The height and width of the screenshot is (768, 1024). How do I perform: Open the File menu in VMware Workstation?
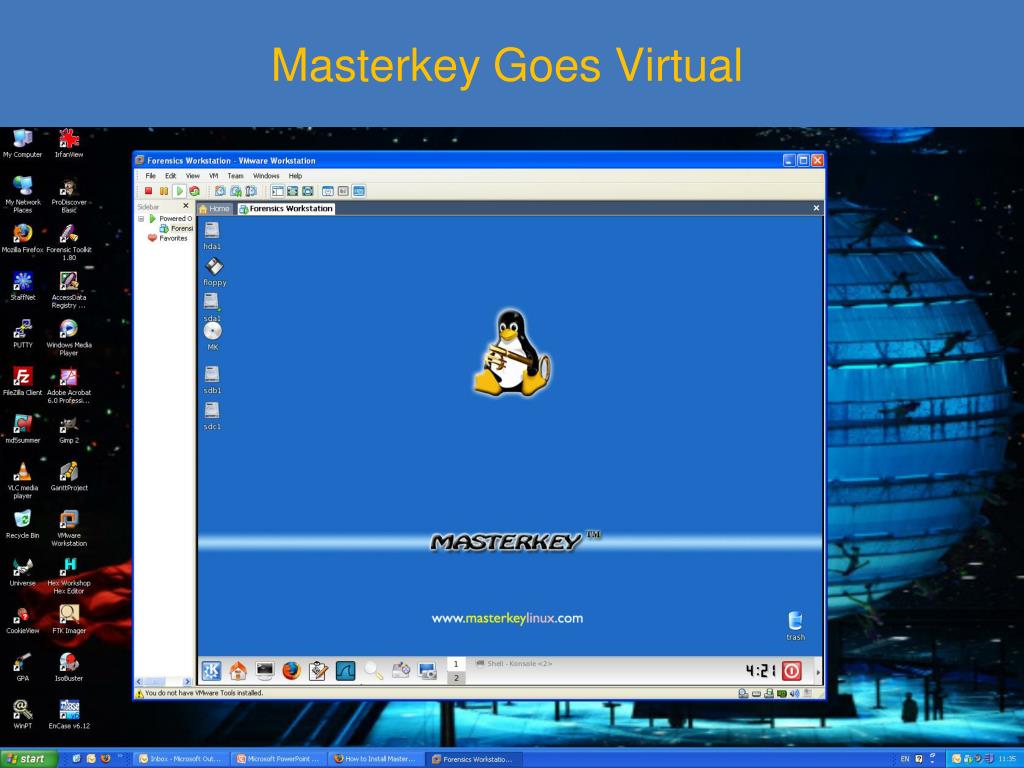tap(151, 176)
